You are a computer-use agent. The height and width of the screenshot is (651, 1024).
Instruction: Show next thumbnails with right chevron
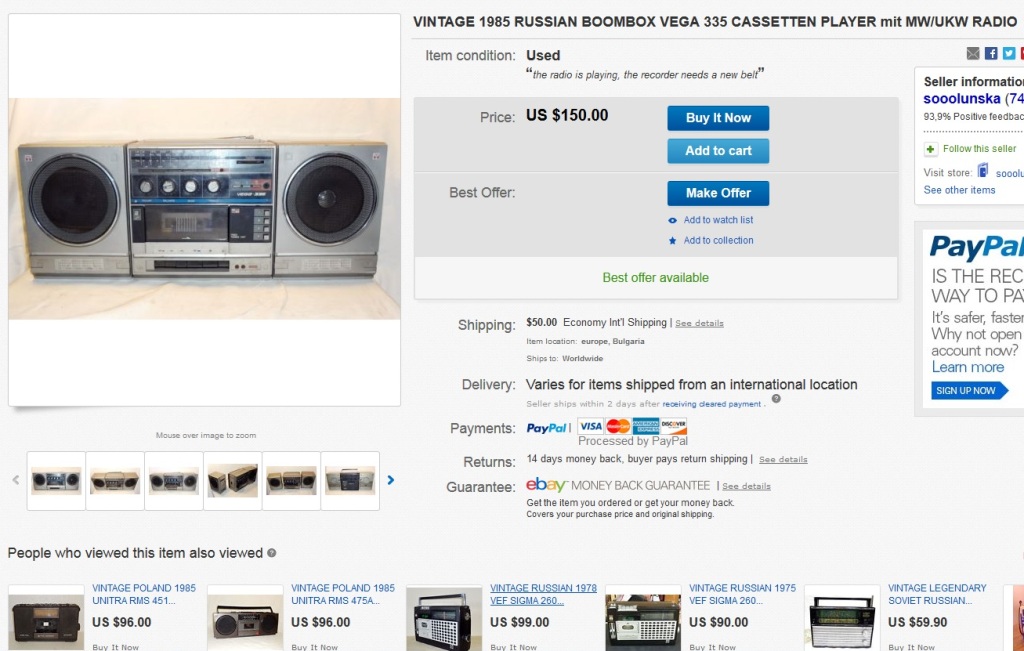(391, 480)
